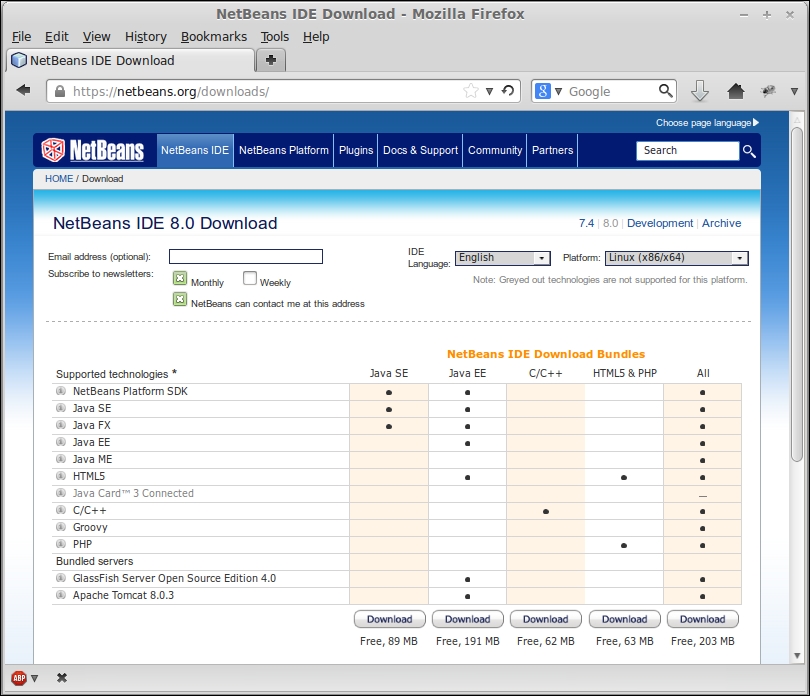Image resolution: width=810 pixels, height=696 pixels.
Task: Open the Archive link for older releases
Action: coord(721,223)
